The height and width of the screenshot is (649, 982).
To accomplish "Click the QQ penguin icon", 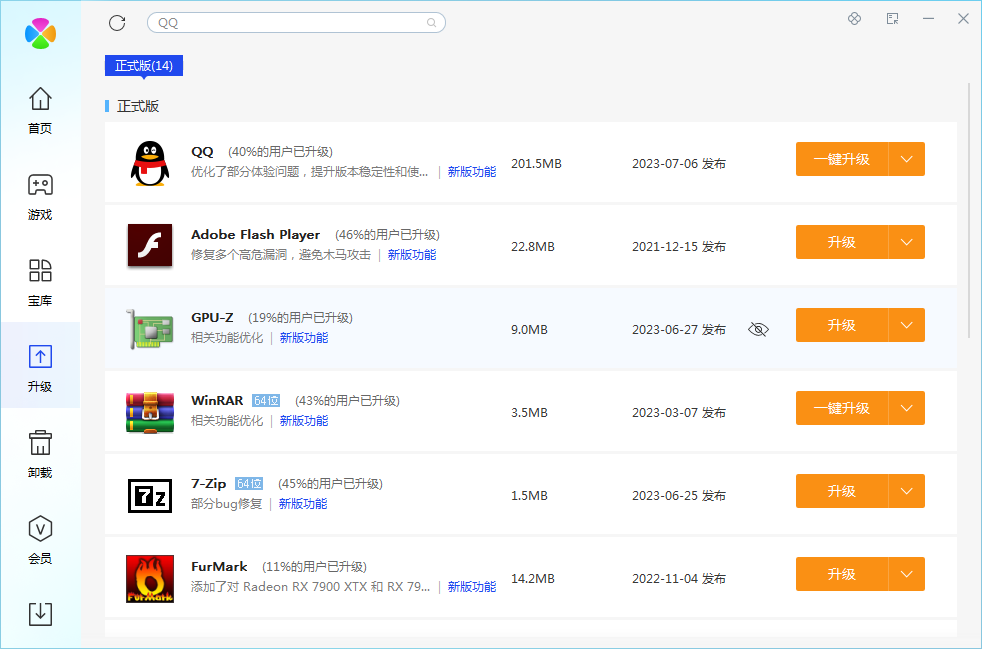I will click(150, 163).
